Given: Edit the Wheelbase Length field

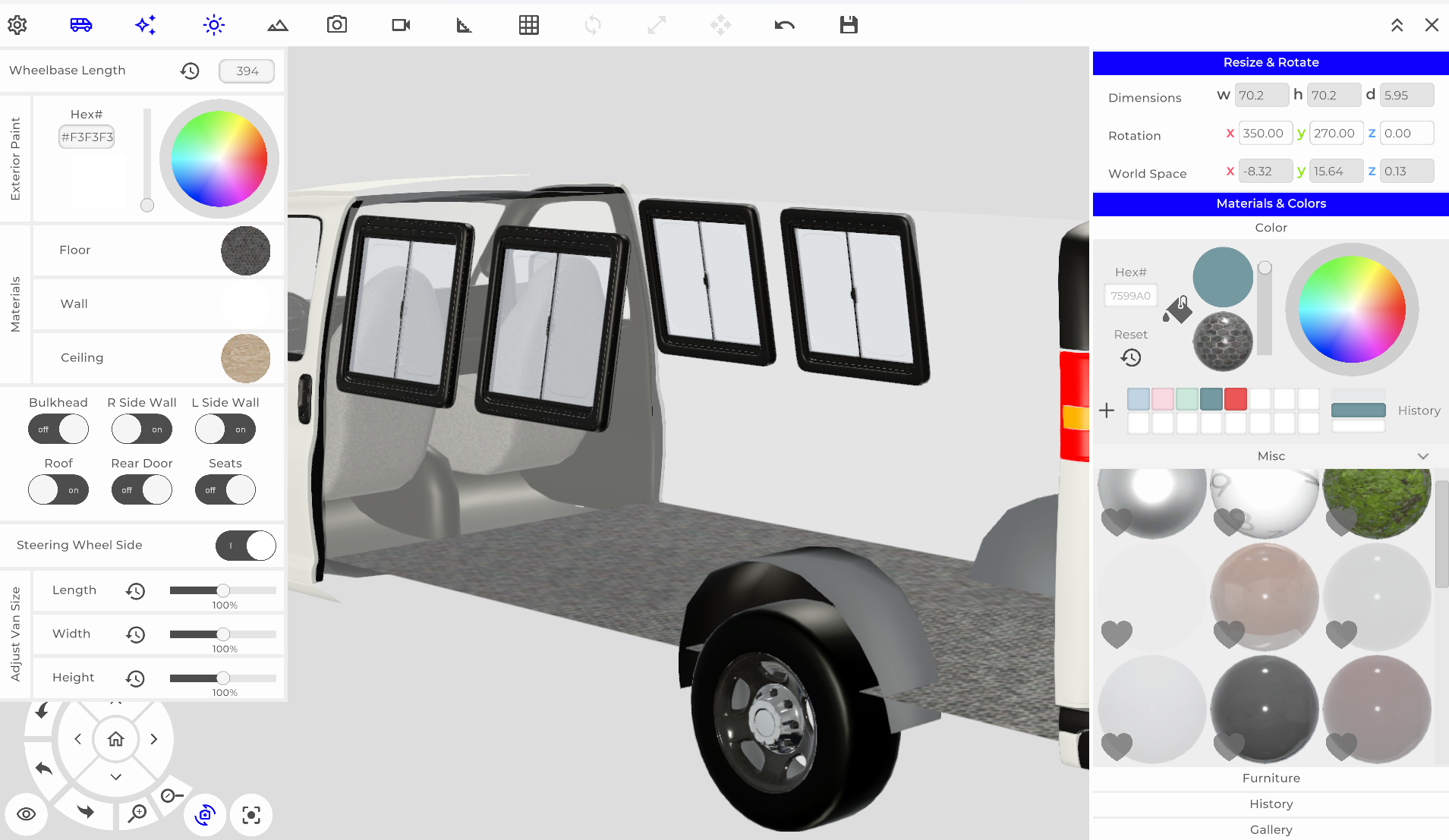Looking at the screenshot, I should click(247, 71).
